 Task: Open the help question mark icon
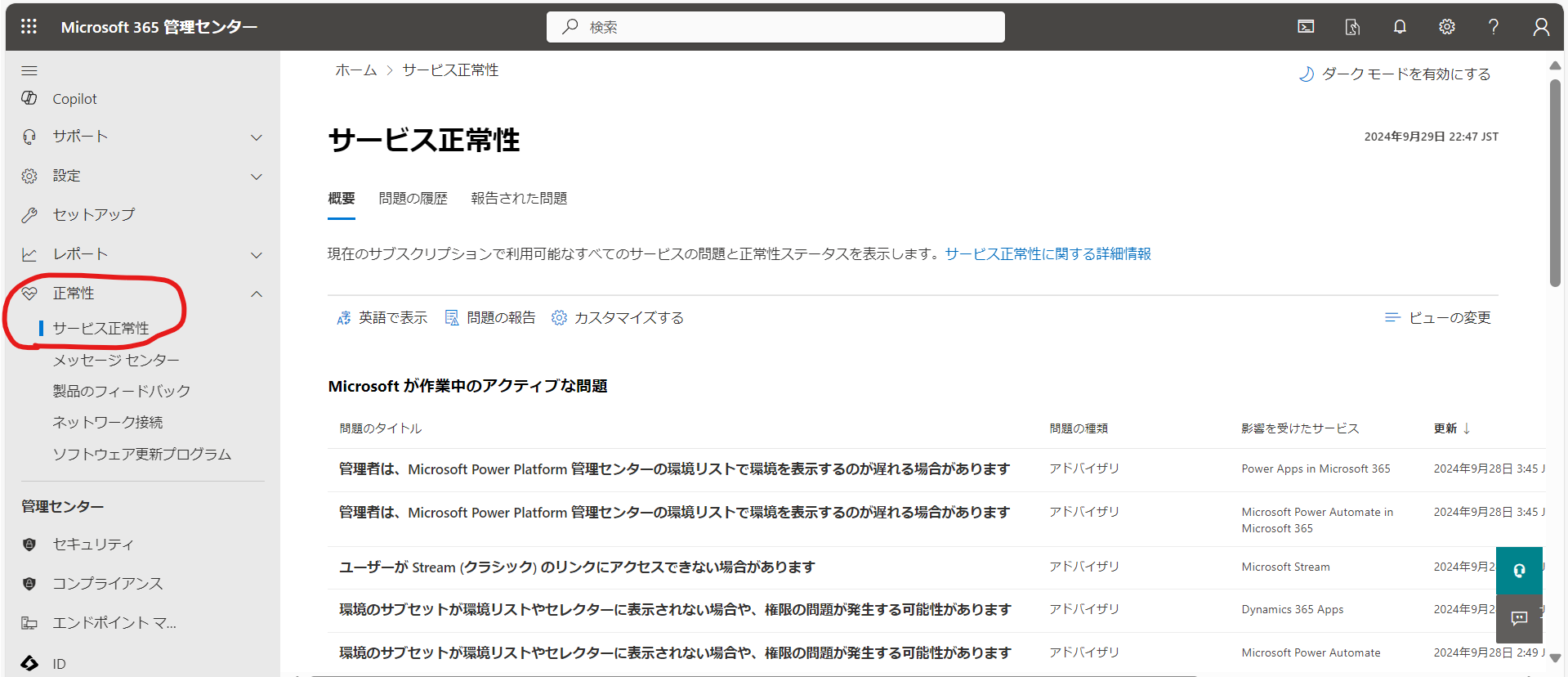click(x=1494, y=27)
